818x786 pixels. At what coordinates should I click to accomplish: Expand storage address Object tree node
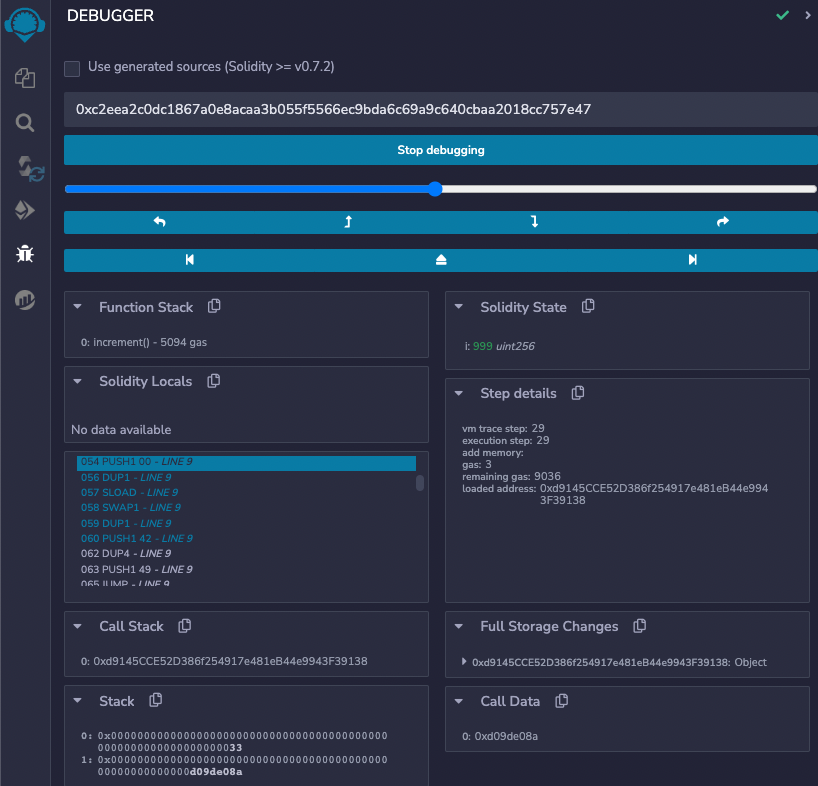click(464, 661)
